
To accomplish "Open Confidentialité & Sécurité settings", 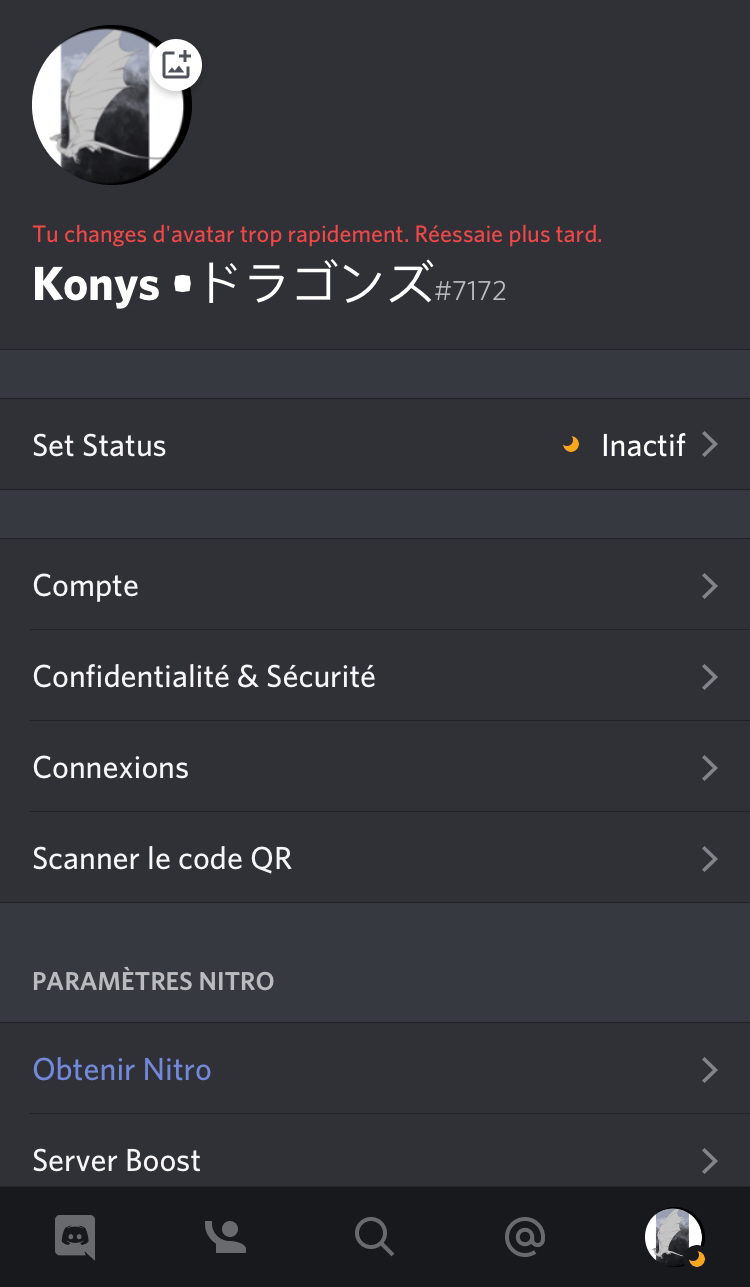I will click(204, 677).
